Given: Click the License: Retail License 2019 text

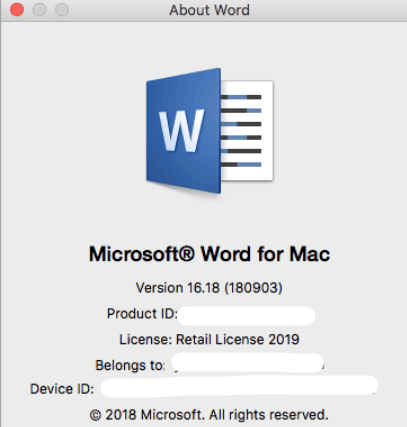Looking at the screenshot, I should pyautogui.click(x=209, y=340).
